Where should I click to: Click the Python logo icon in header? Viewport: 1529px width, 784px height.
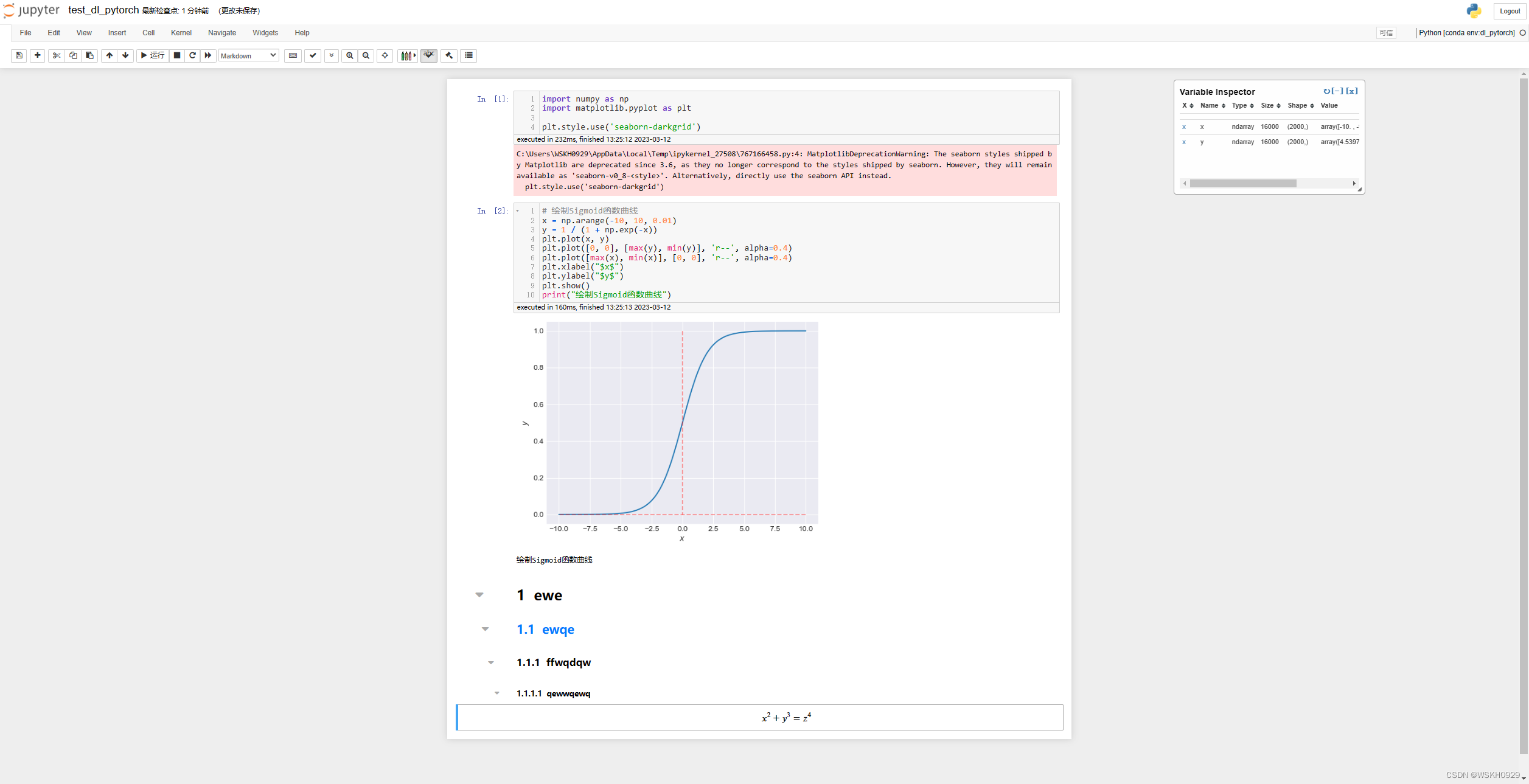[1474, 10]
